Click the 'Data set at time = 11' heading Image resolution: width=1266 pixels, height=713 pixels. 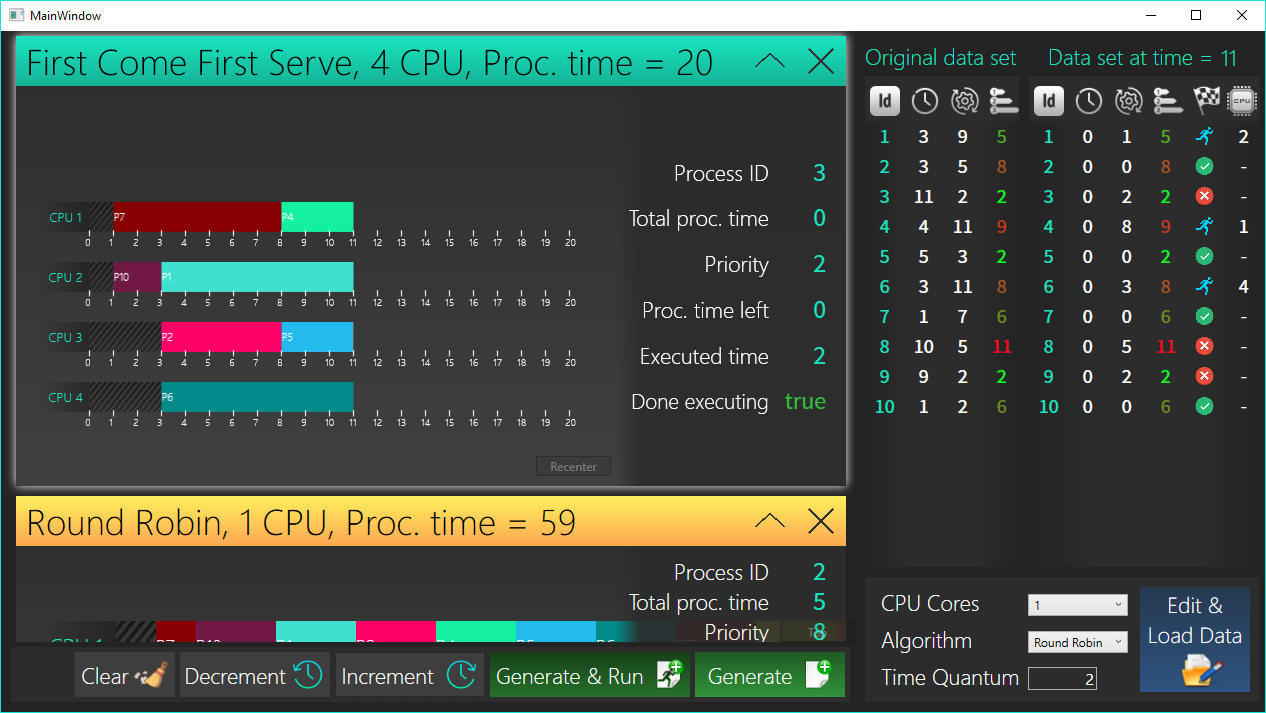click(1142, 58)
